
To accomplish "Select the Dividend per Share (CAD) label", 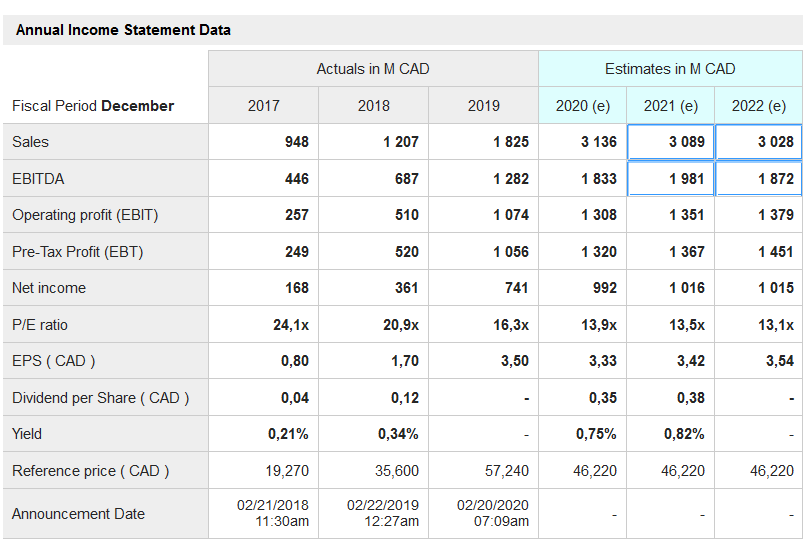I will pos(100,398).
